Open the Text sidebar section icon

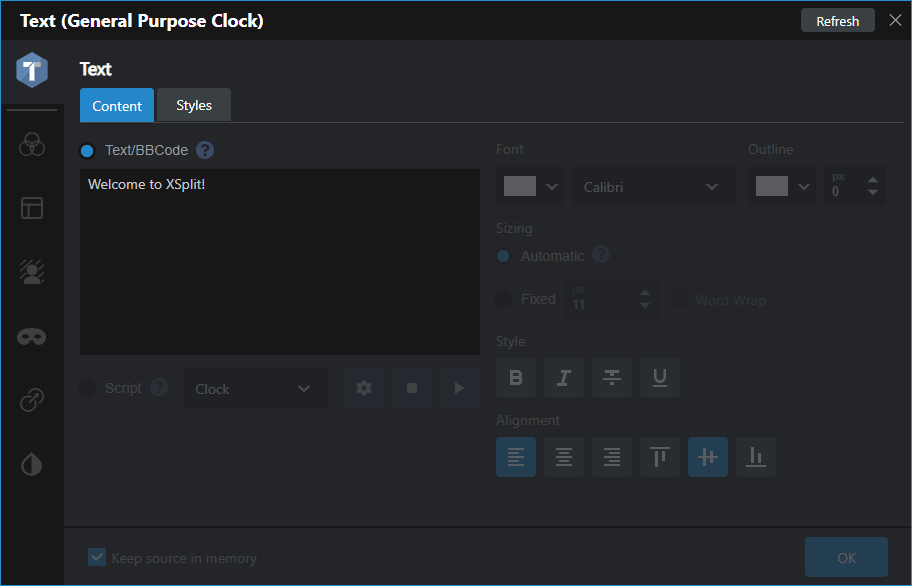click(32, 70)
